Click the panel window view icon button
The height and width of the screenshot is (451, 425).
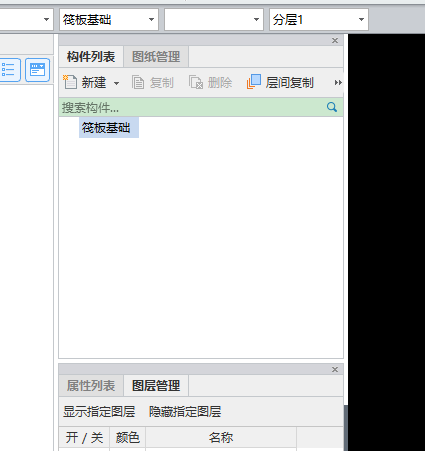pos(37,70)
